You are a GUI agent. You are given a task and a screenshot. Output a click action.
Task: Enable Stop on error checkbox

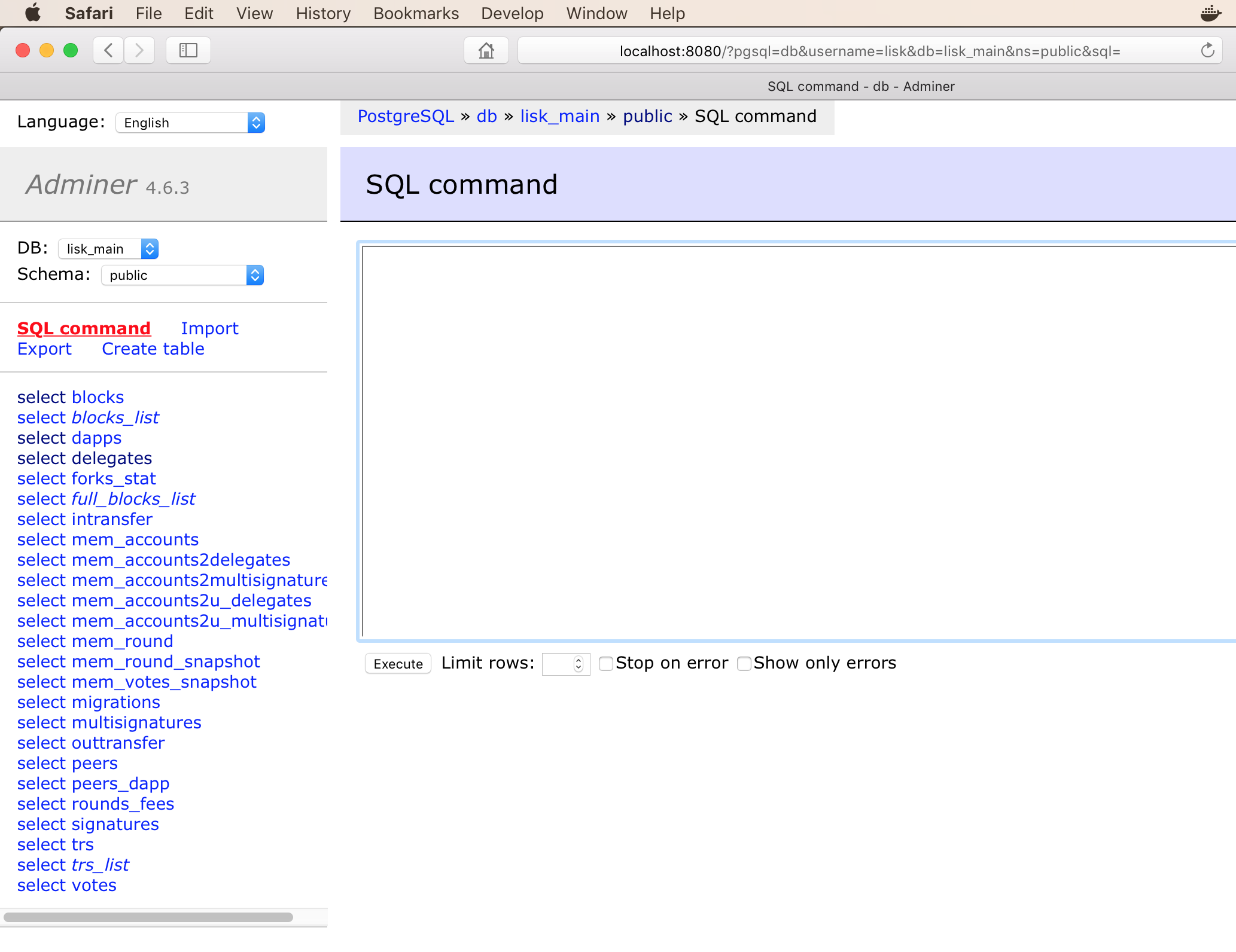(606, 664)
